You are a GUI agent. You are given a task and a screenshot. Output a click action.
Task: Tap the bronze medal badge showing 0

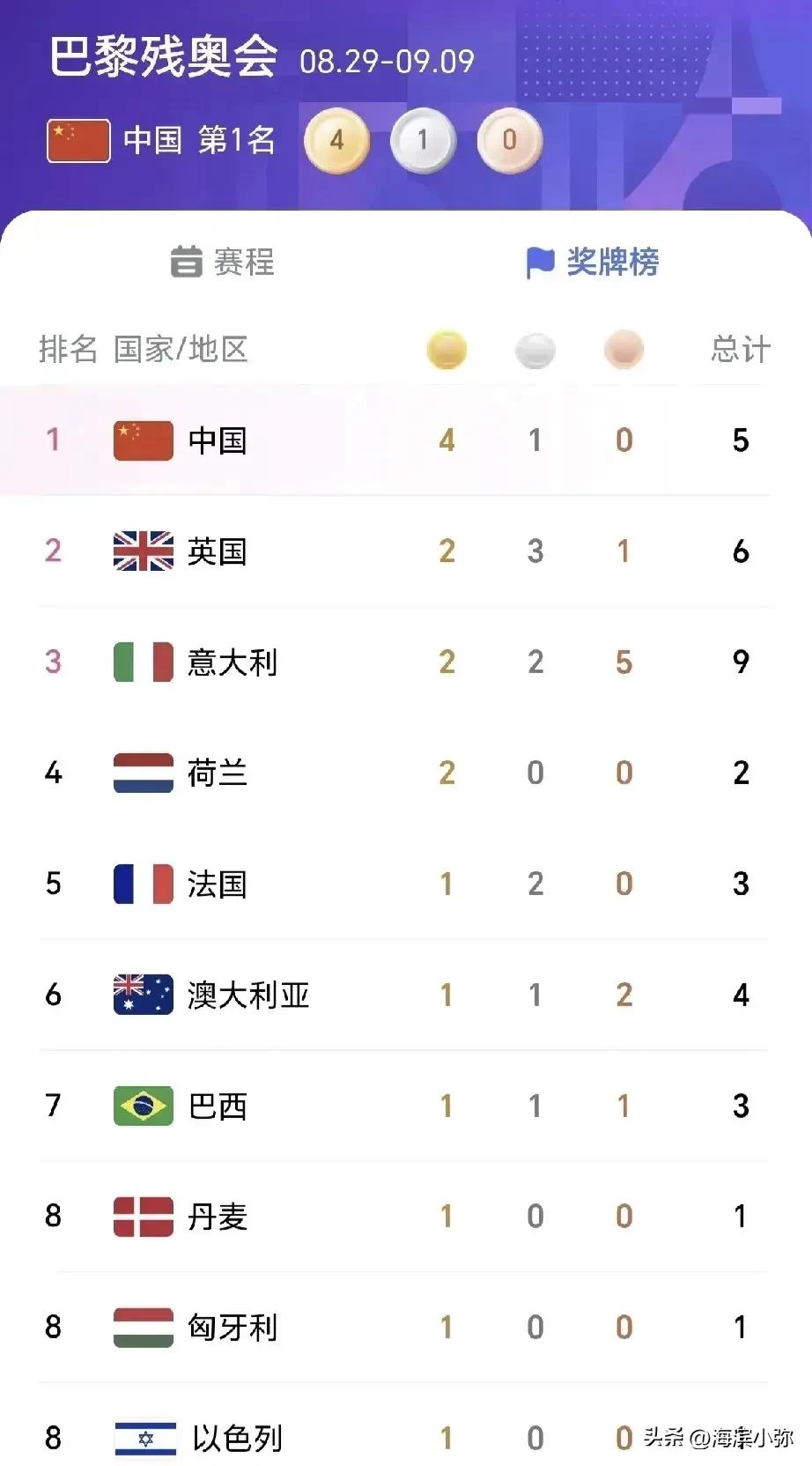[509, 140]
